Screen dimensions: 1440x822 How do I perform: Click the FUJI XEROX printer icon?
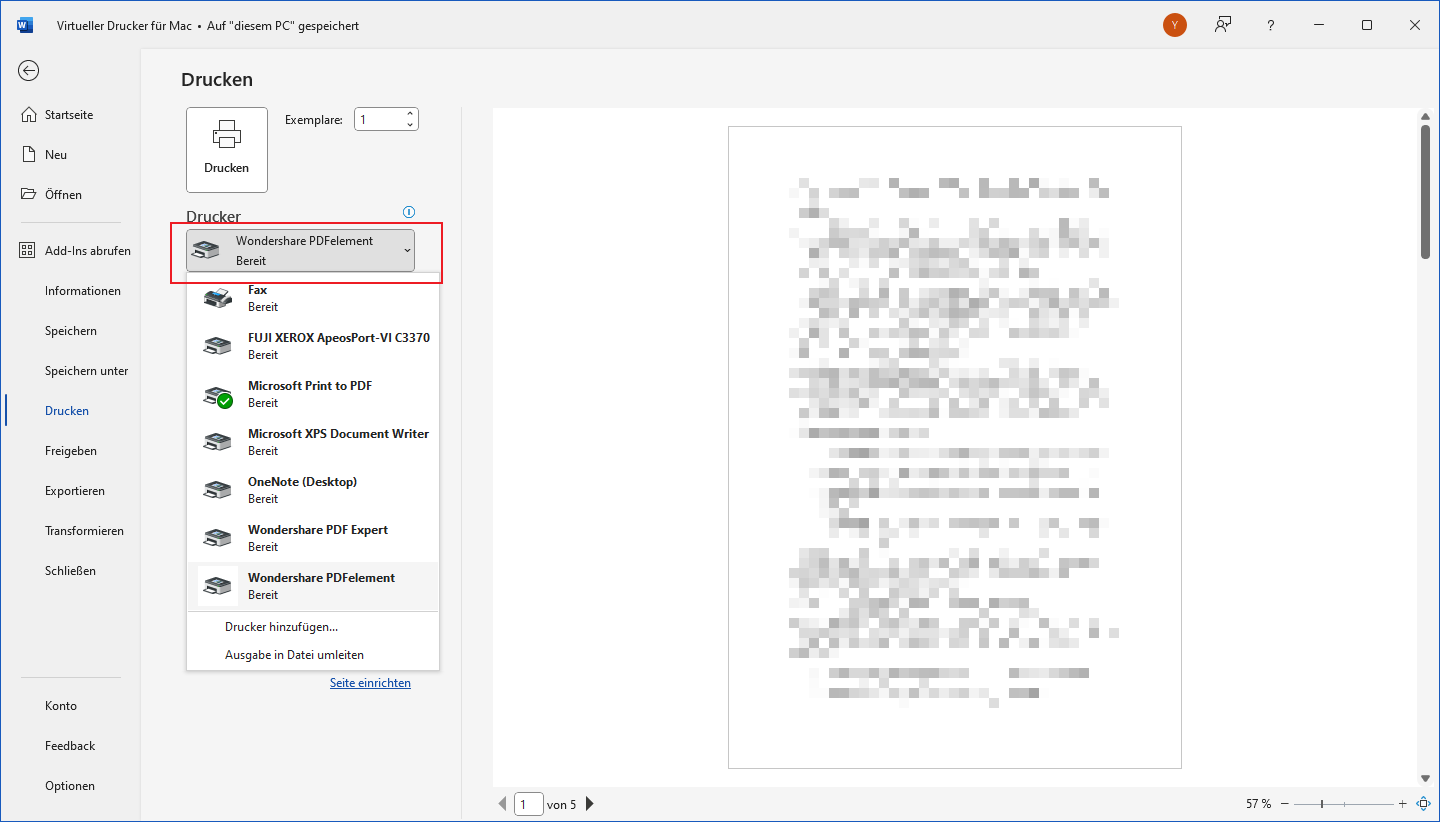[x=217, y=346]
